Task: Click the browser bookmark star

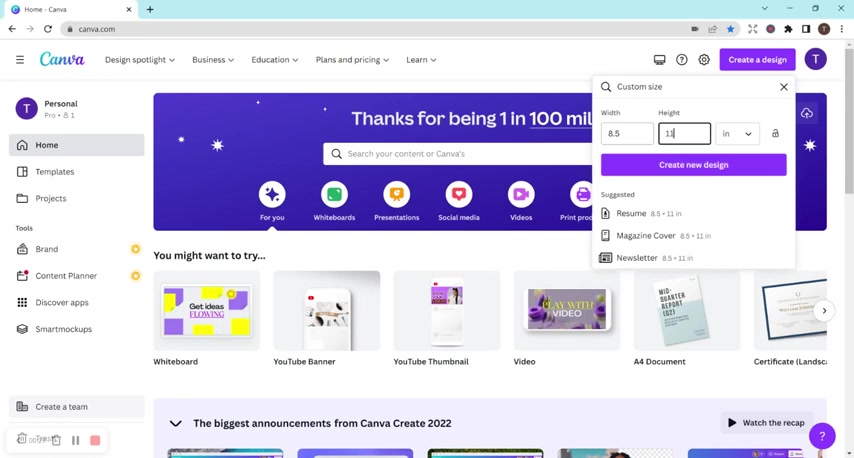Action: [730, 29]
